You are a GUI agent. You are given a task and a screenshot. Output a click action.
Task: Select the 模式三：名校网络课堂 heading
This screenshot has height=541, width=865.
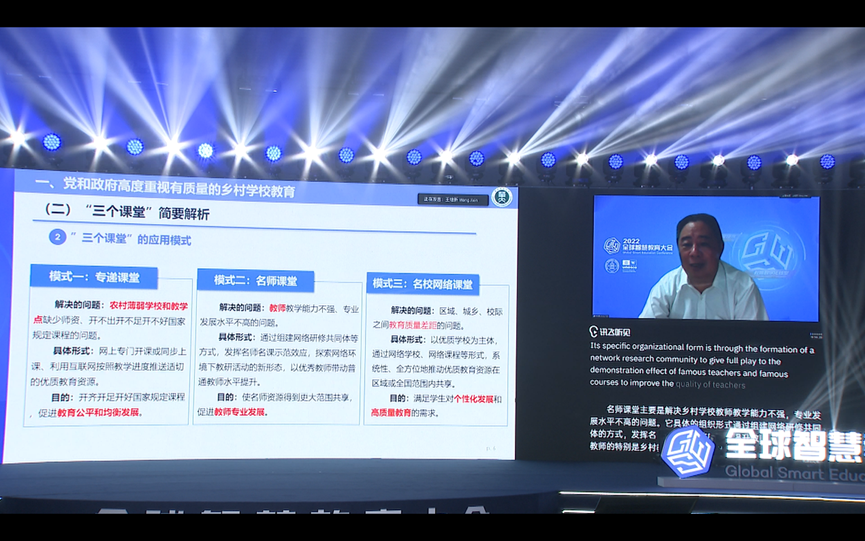[x=423, y=283]
